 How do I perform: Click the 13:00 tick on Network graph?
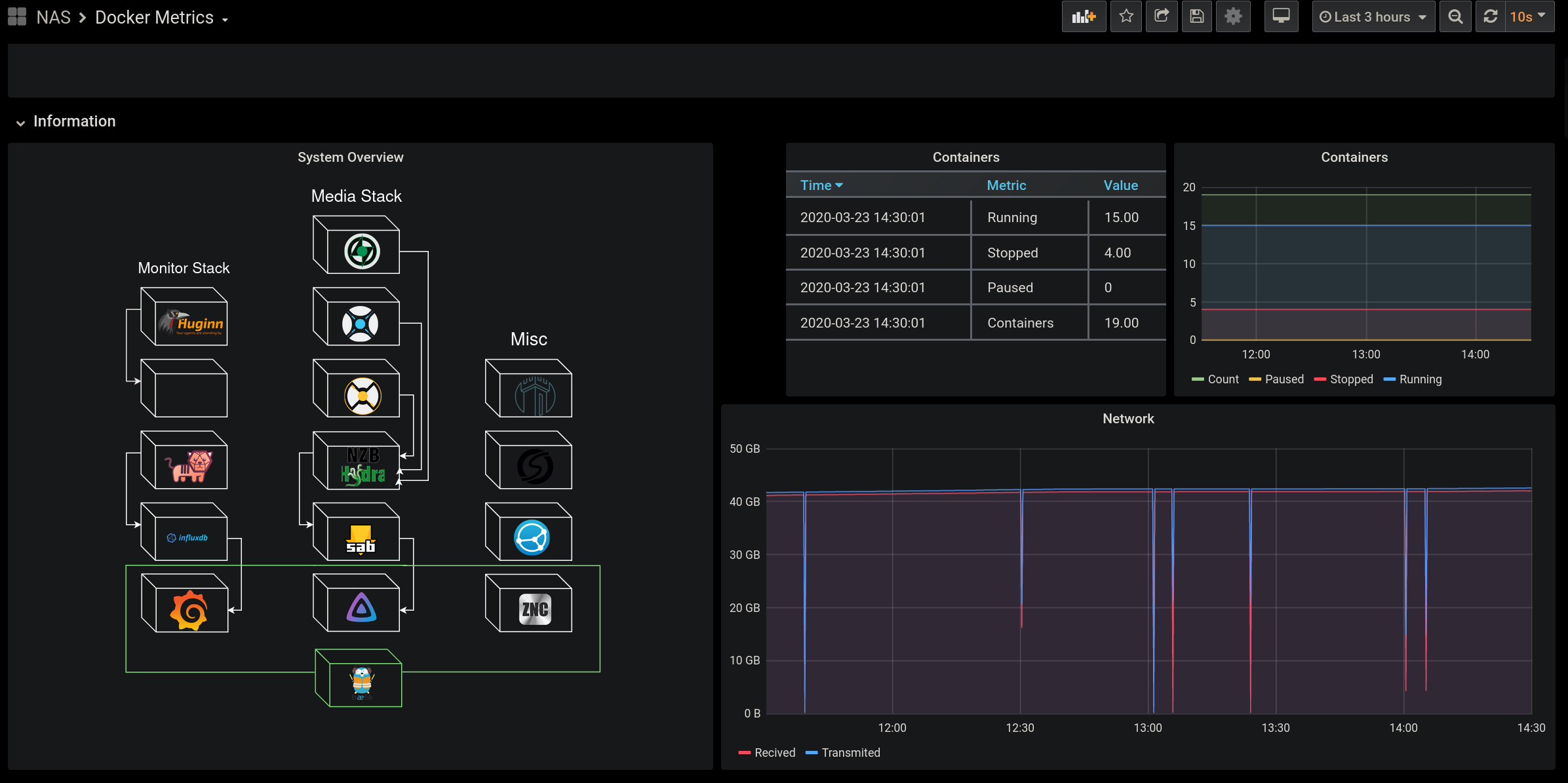click(1148, 728)
